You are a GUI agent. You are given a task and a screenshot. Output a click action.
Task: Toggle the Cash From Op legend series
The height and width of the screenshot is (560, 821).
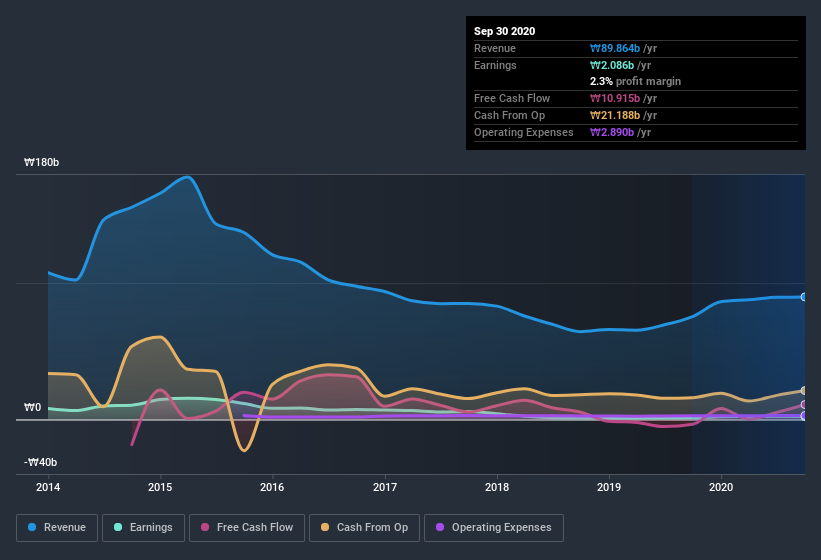coord(364,528)
